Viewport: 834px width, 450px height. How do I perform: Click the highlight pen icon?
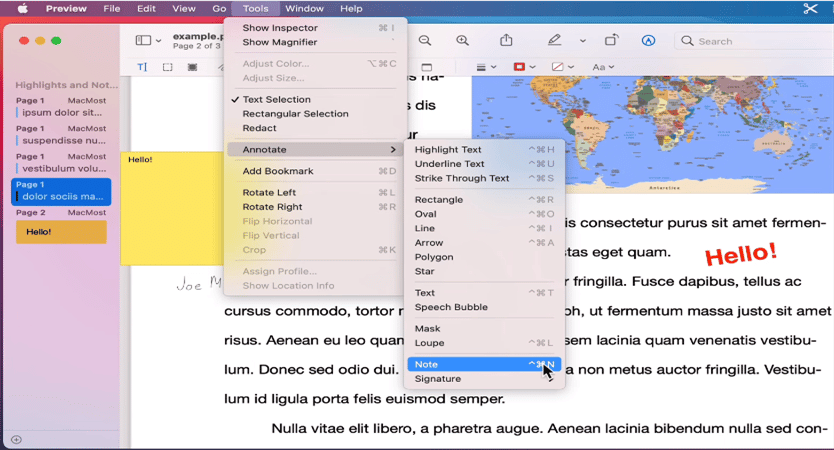pyautogui.click(x=554, y=40)
